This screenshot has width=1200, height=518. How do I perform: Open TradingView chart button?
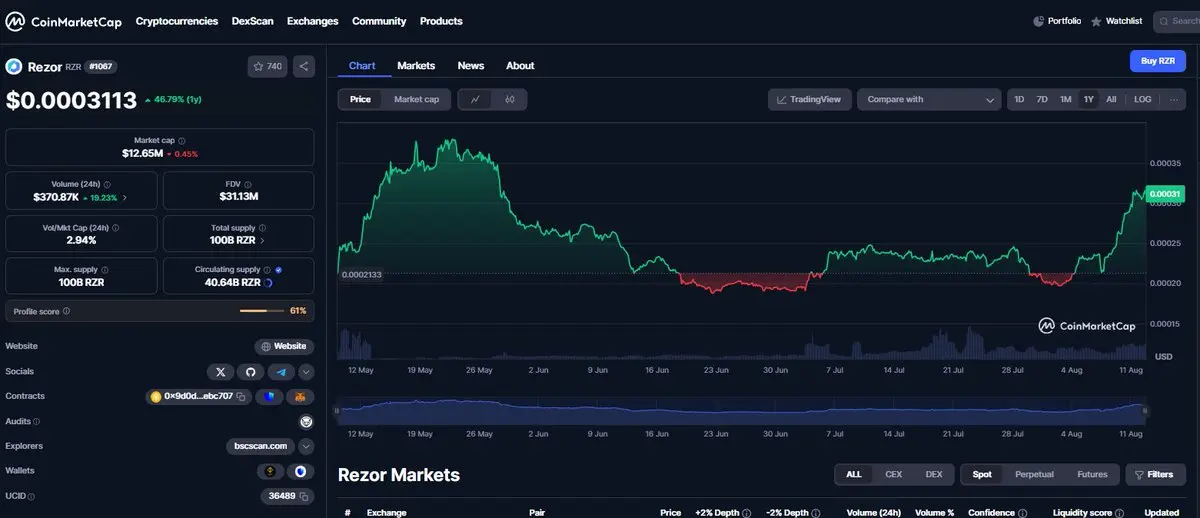click(x=811, y=99)
